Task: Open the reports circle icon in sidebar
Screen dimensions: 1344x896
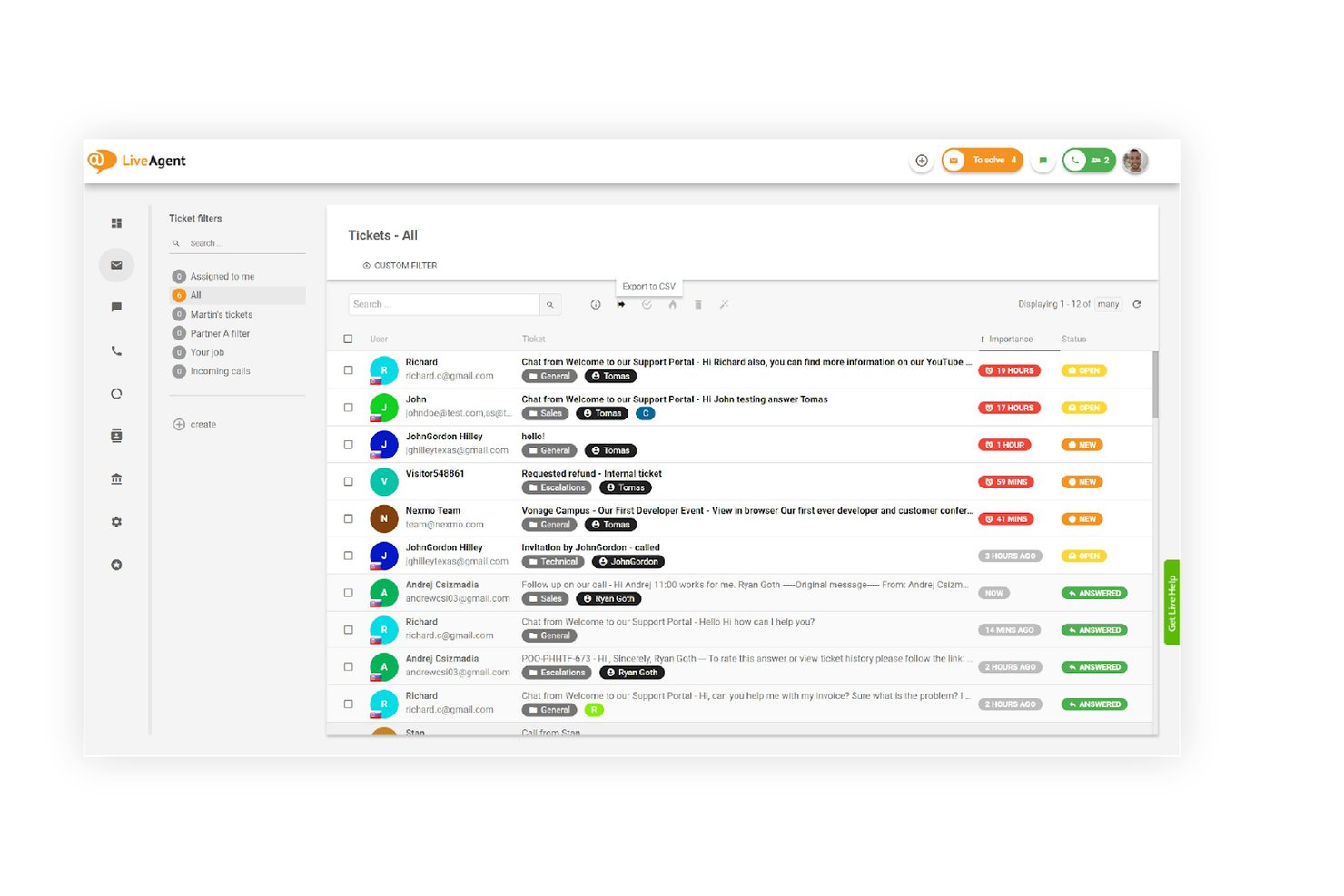Action: 116,394
